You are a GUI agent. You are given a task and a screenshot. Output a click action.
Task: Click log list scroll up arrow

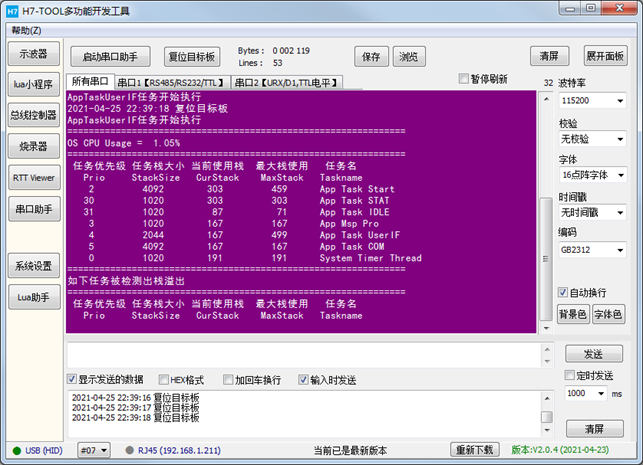547,398
